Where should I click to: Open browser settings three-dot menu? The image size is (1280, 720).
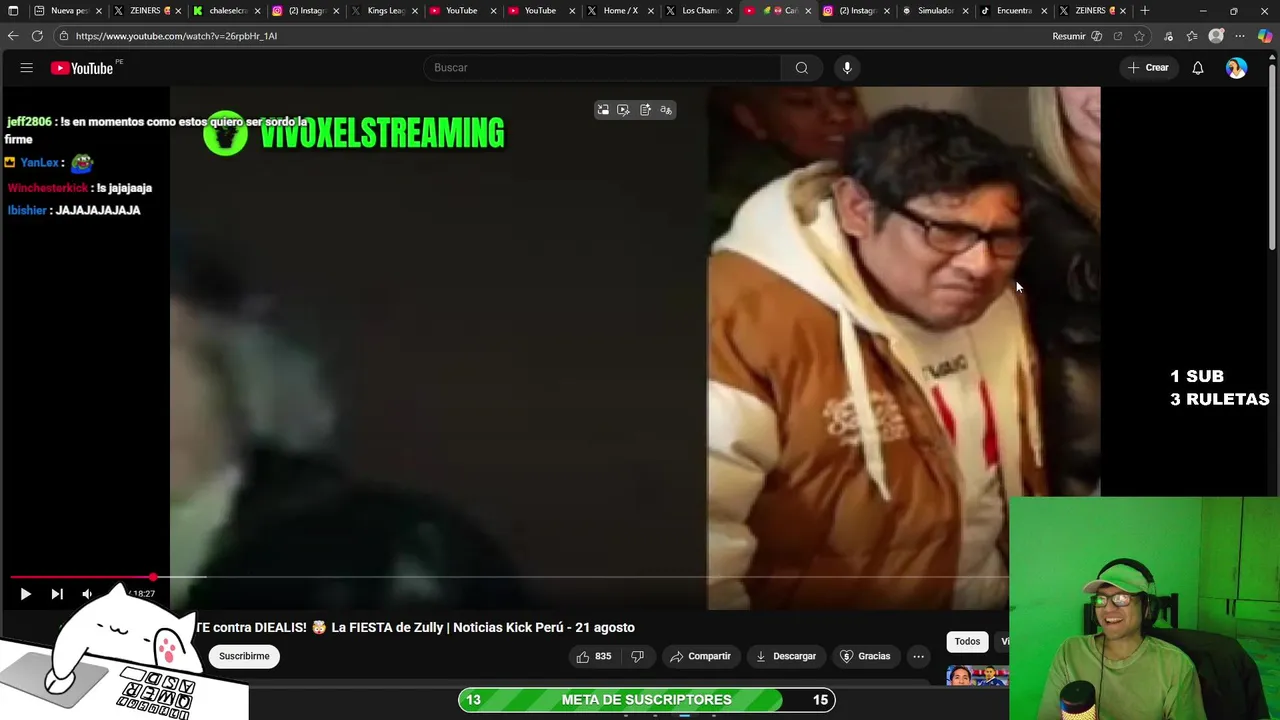tap(1240, 36)
